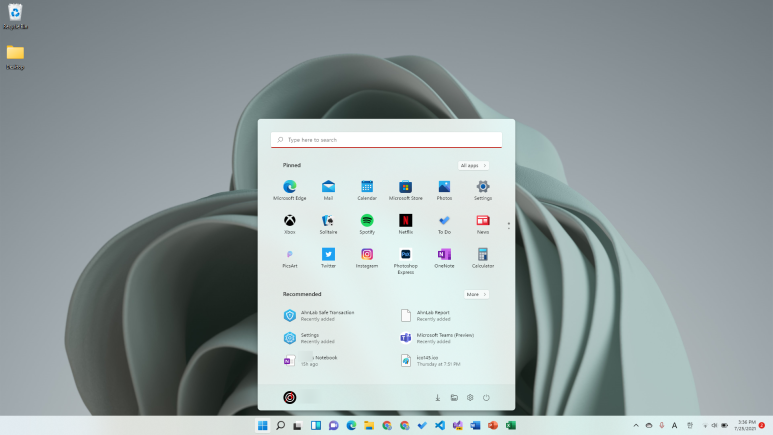Click the OneDrive cloud tray icon
Image resolution: width=773 pixels, height=435 pixels.
pos(649,425)
